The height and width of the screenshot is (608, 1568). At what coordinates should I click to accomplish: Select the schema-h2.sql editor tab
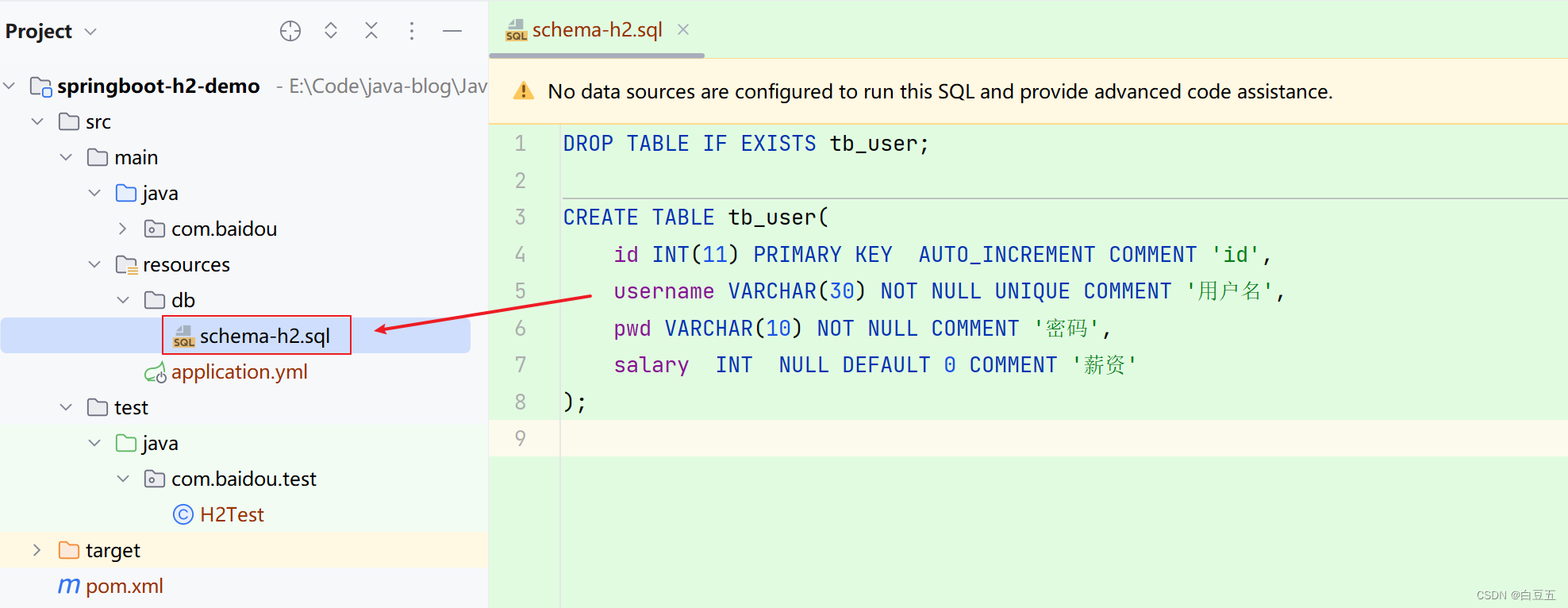point(597,29)
